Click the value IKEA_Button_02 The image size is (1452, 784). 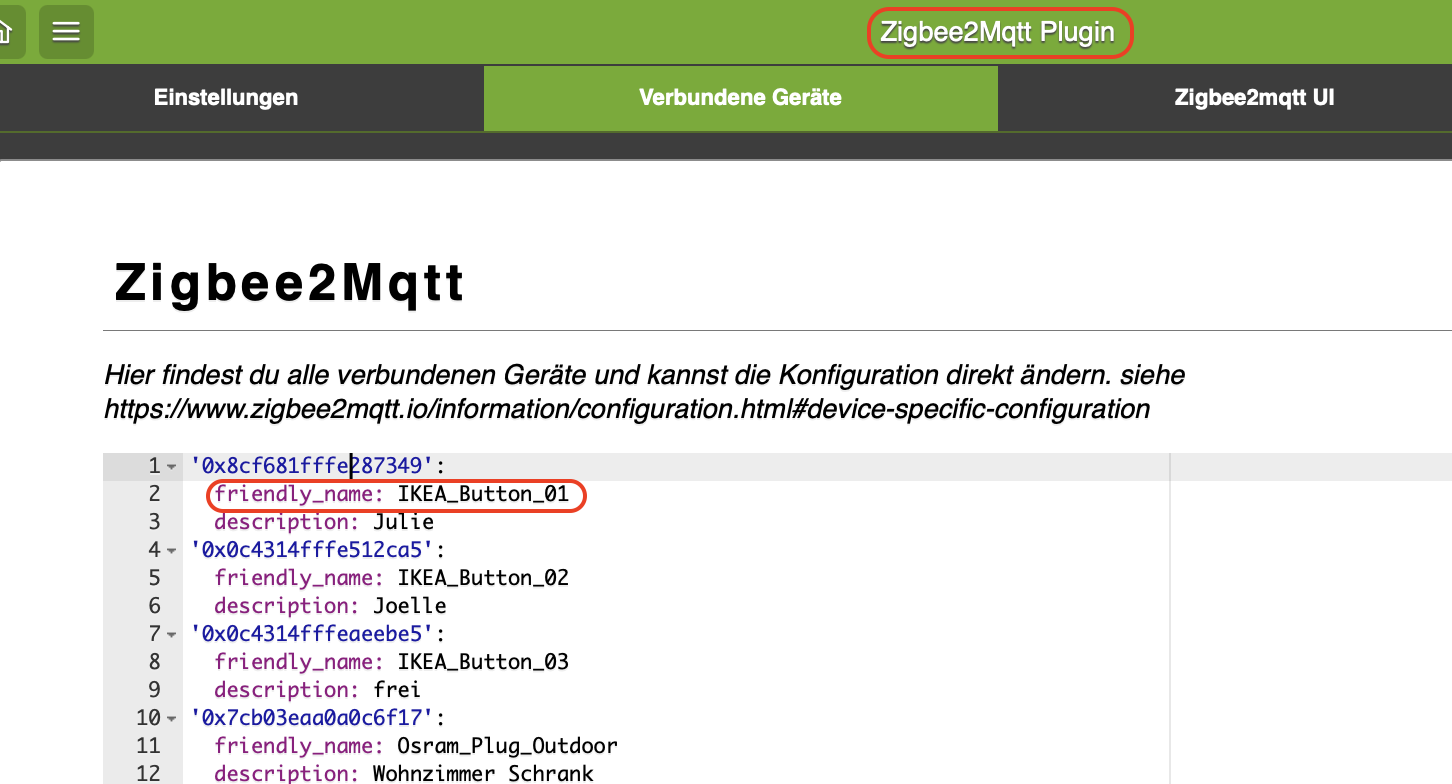[x=483, y=578]
